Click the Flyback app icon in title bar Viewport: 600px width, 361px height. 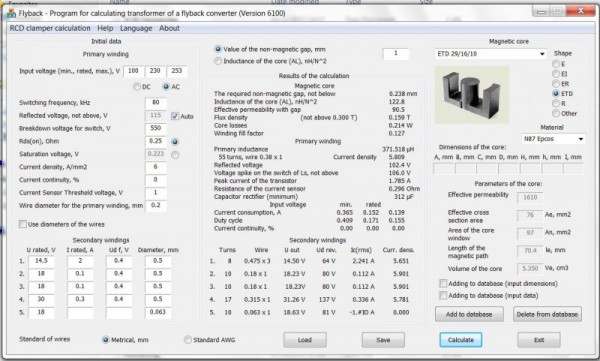[11, 13]
